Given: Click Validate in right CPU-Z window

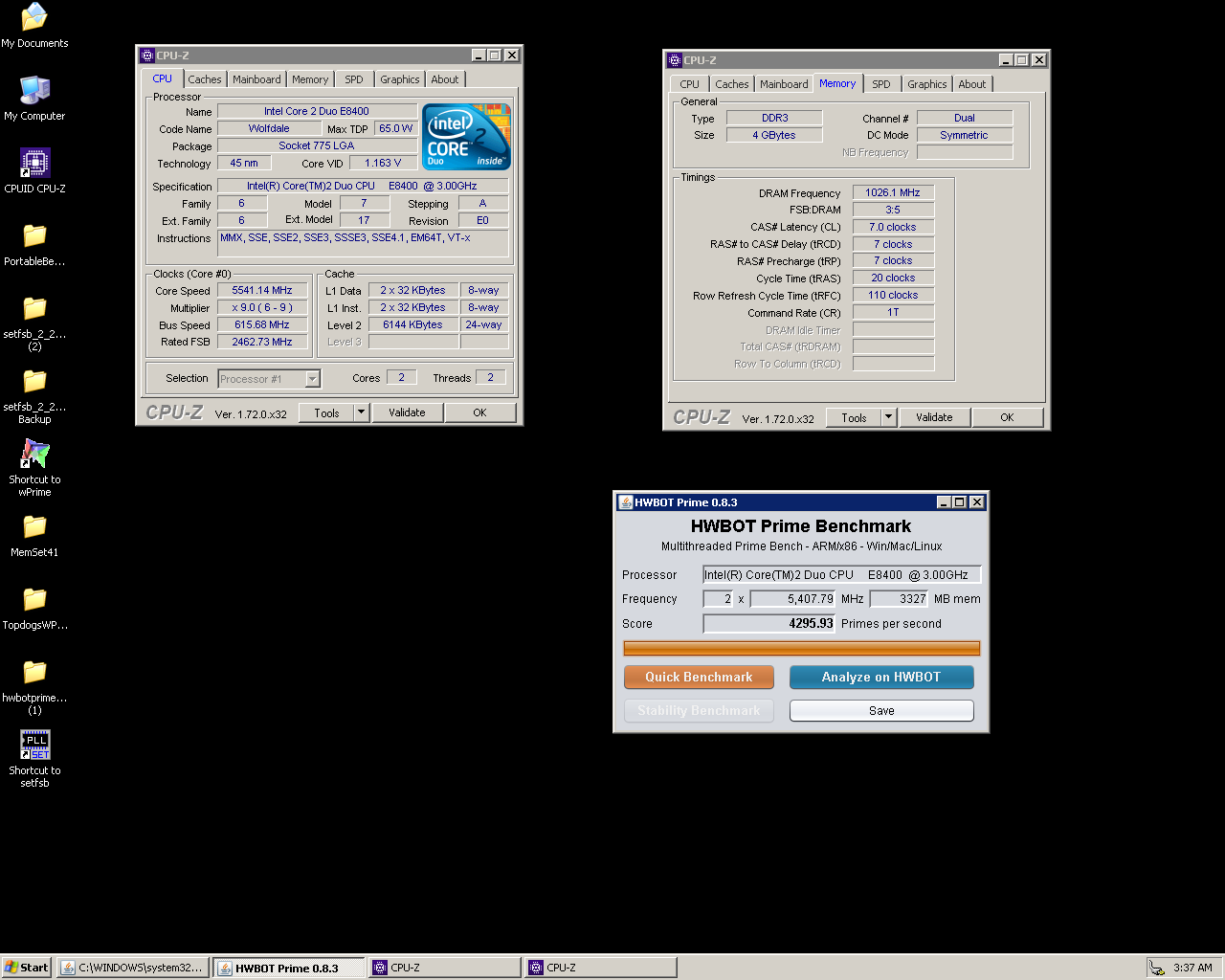Looking at the screenshot, I should (x=934, y=417).
